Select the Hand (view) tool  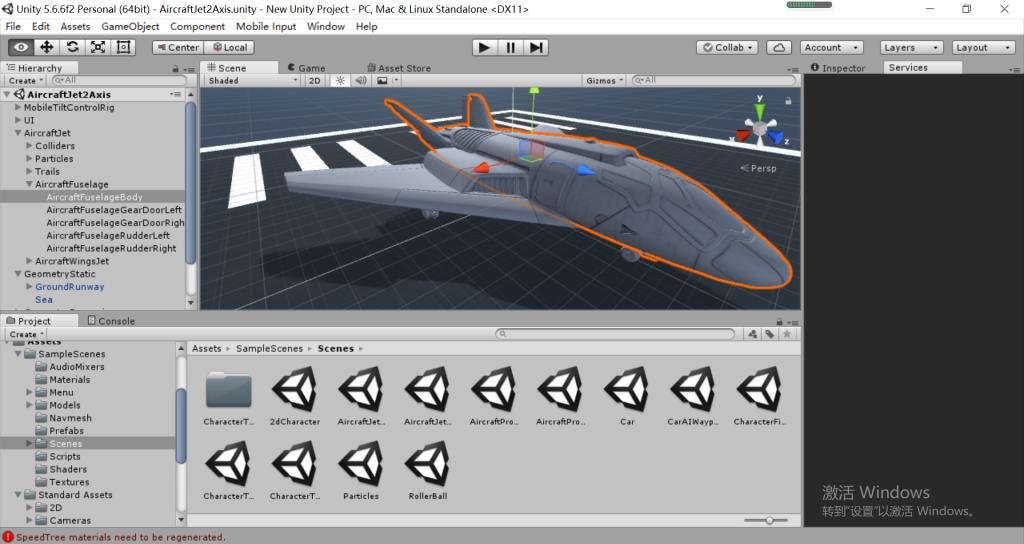pyautogui.click(x=21, y=47)
